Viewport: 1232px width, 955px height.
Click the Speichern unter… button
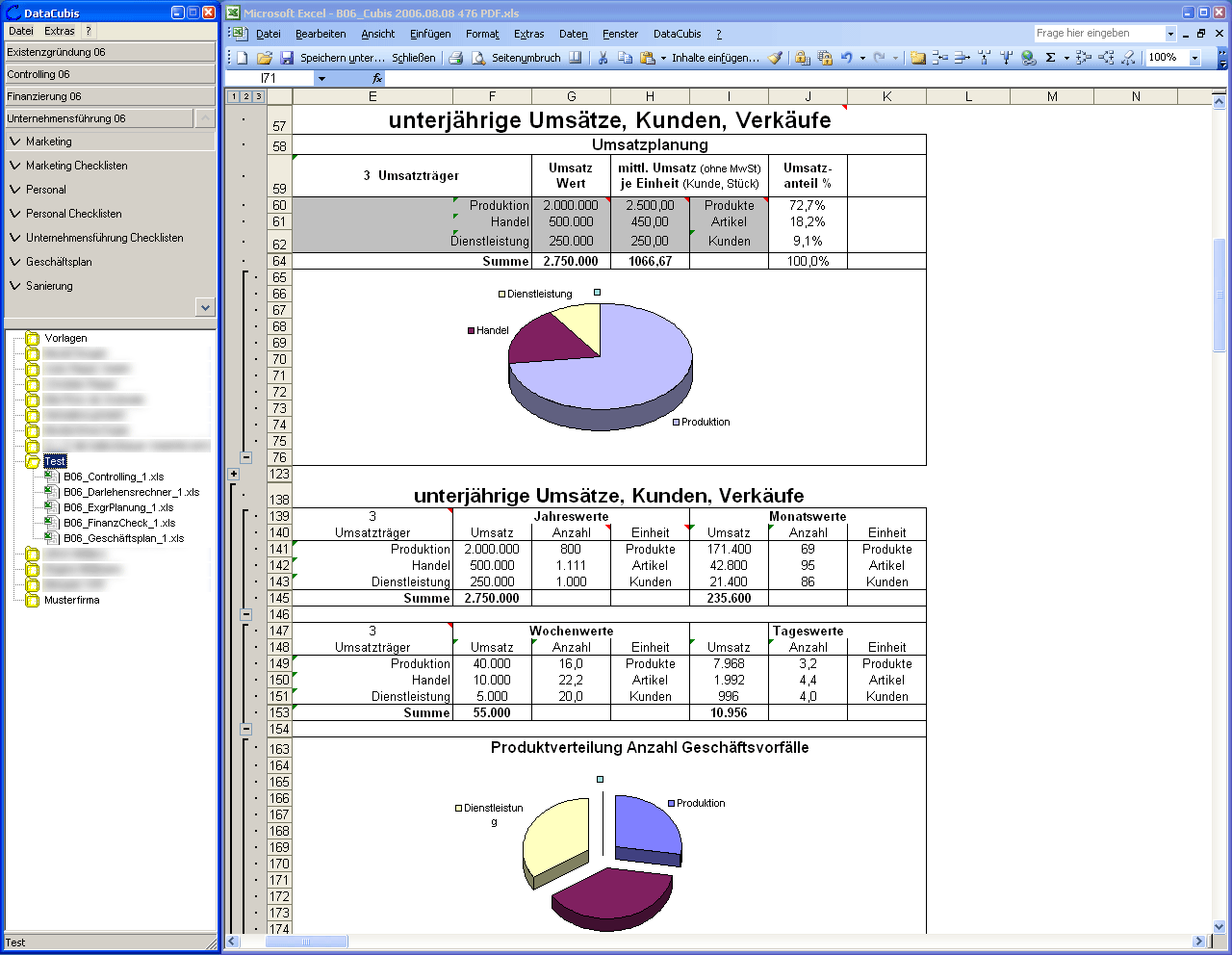(342, 58)
